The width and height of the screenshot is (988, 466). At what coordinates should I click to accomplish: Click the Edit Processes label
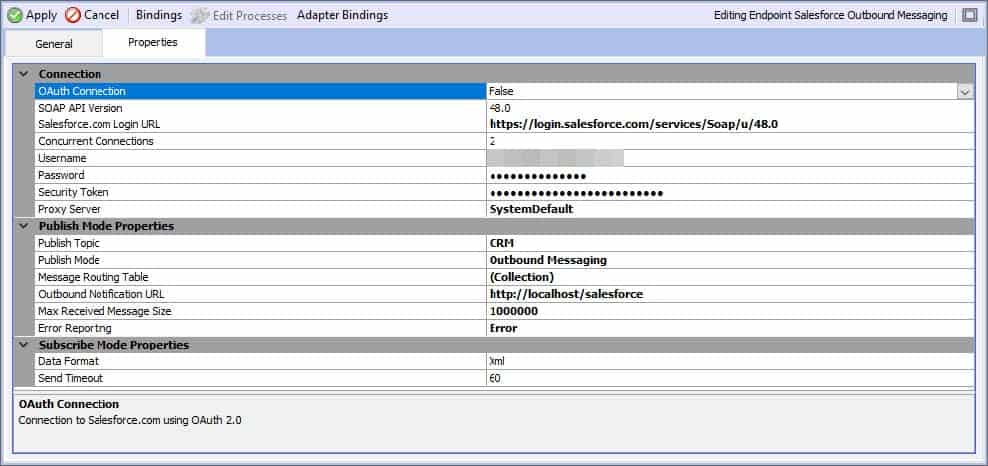250,15
